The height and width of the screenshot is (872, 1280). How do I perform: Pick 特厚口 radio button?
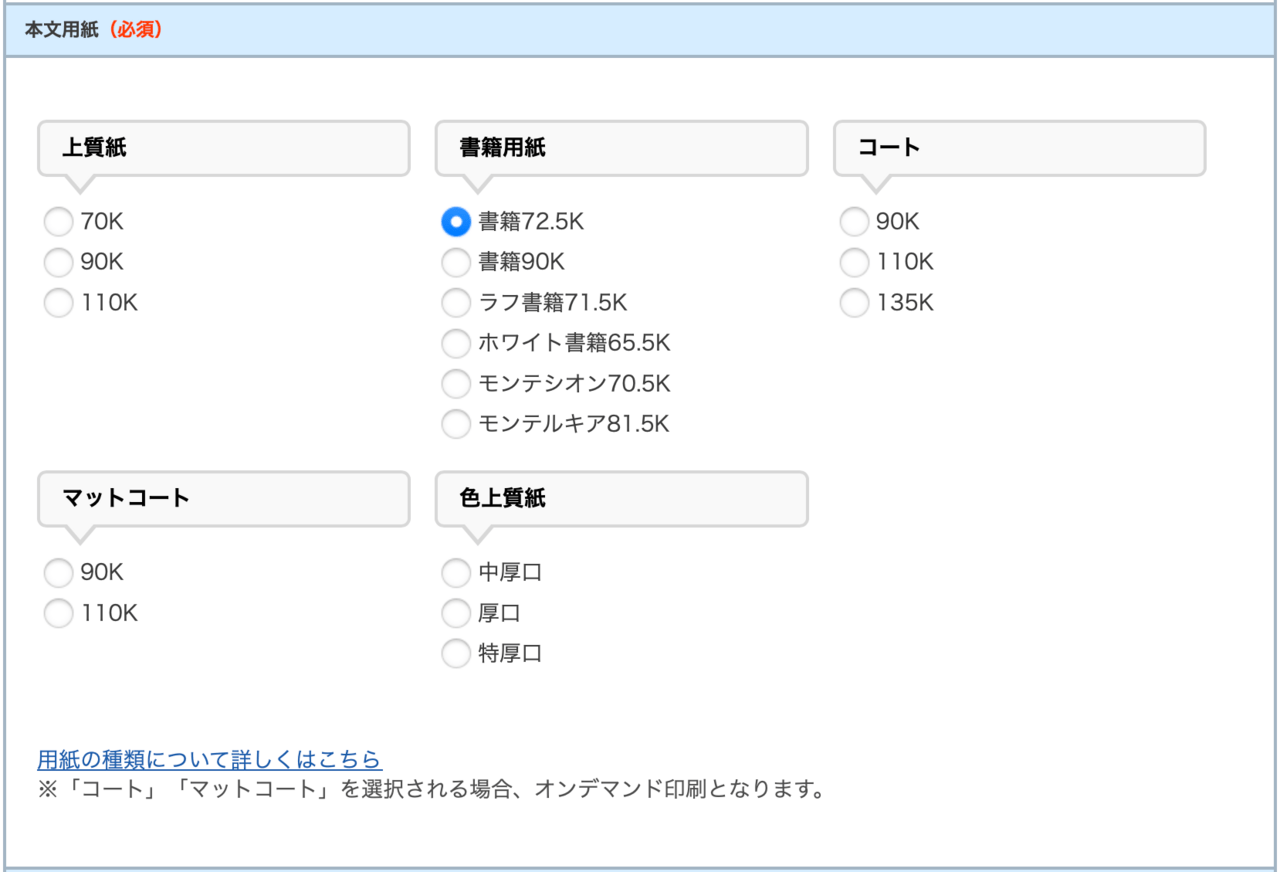point(456,654)
